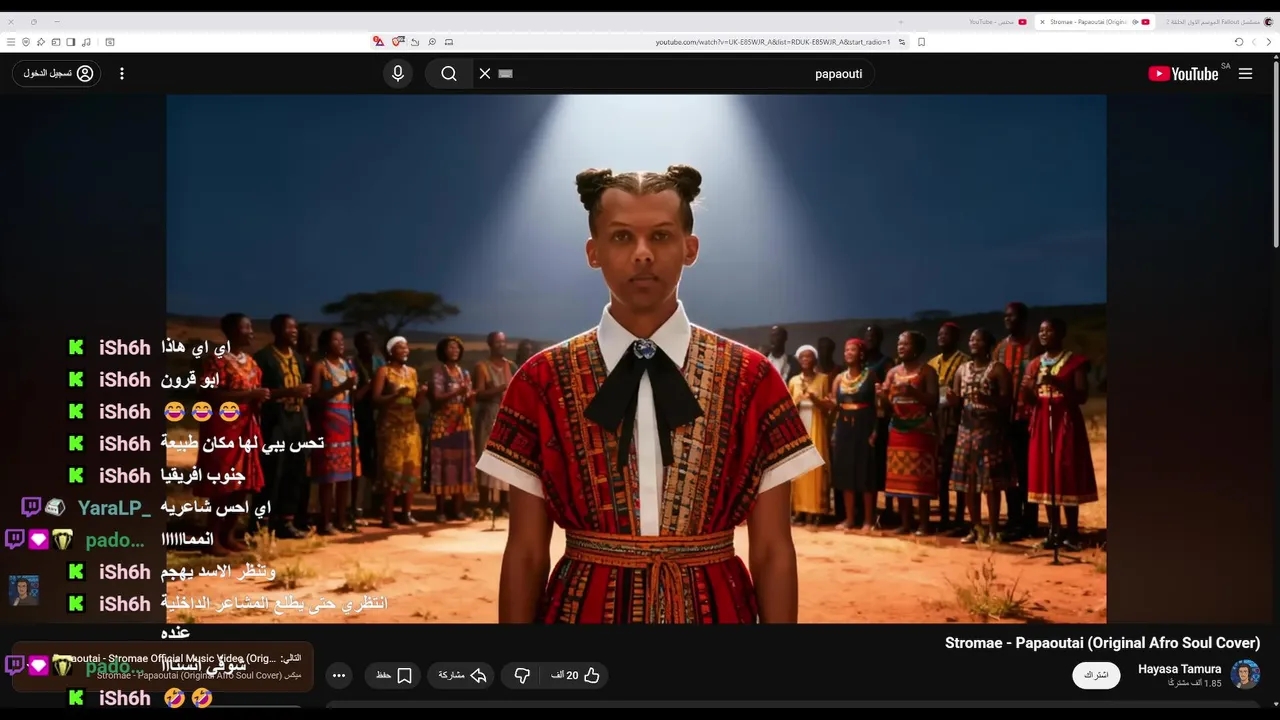Open the browser shield icon left toolbar

(x=26, y=42)
